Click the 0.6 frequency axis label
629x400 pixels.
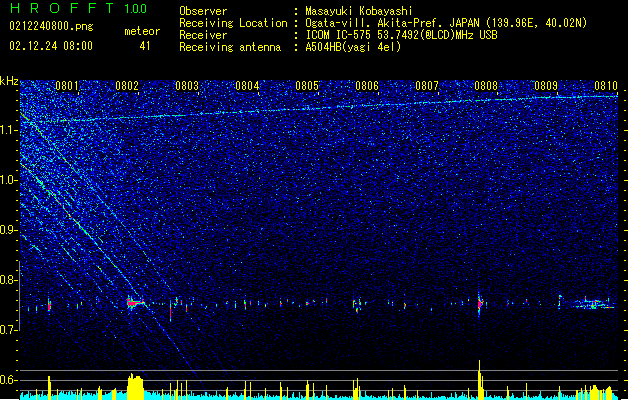9,380
